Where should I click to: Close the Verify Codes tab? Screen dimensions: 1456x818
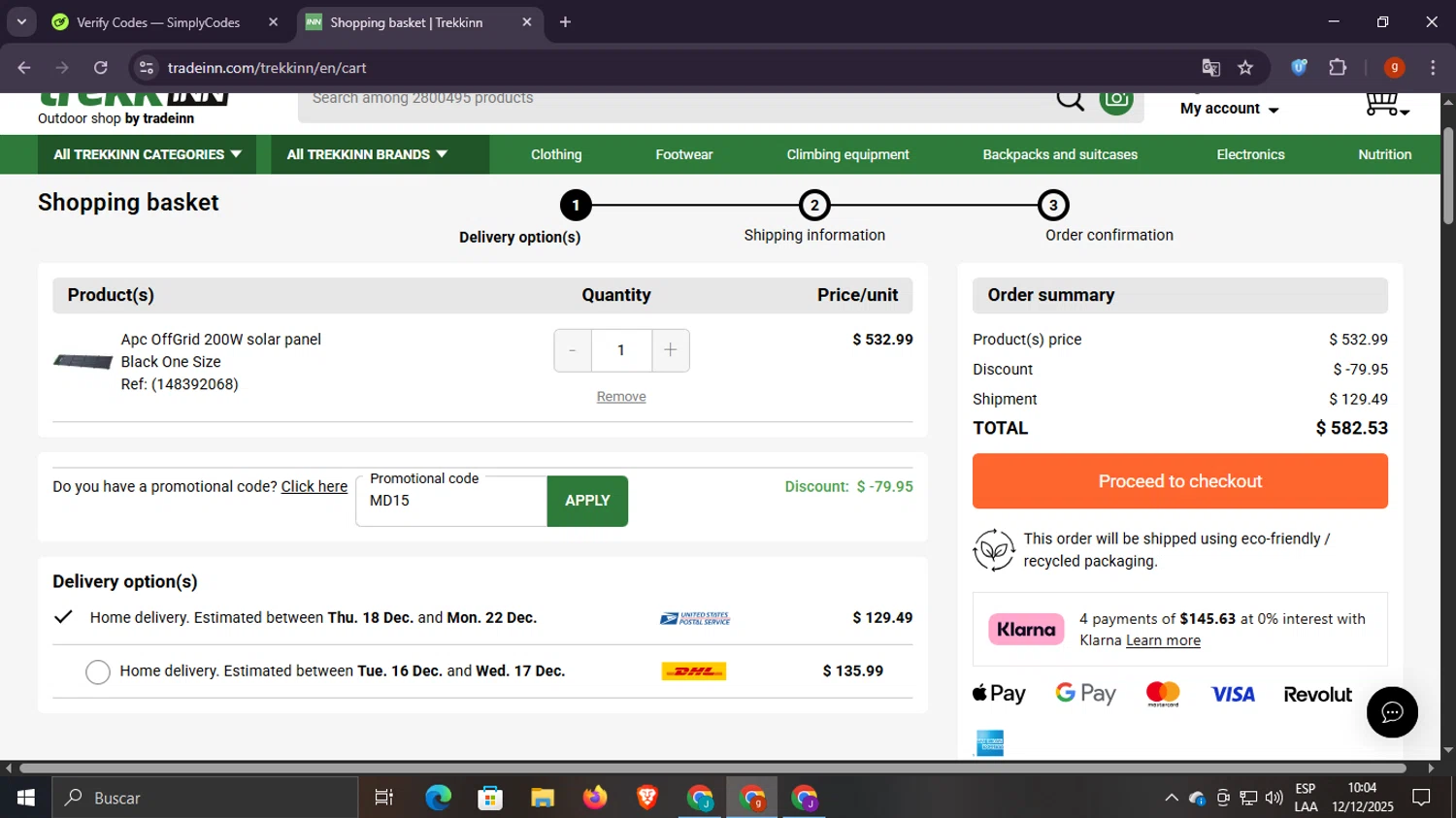[273, 22]
